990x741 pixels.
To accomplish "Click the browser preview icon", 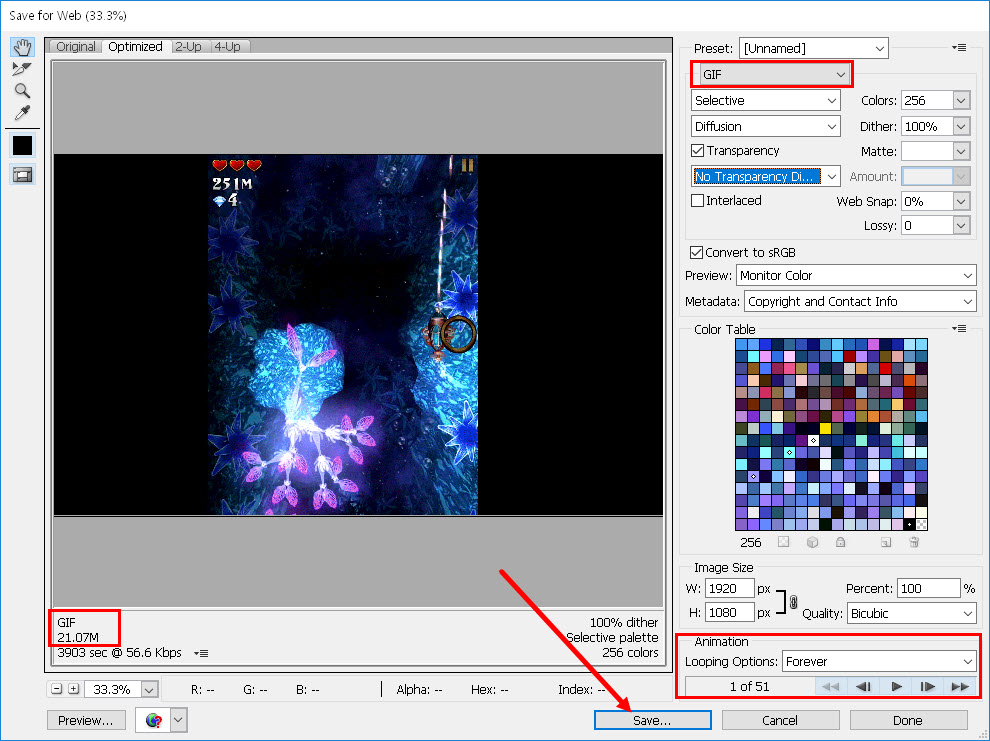I will [153, 720].
